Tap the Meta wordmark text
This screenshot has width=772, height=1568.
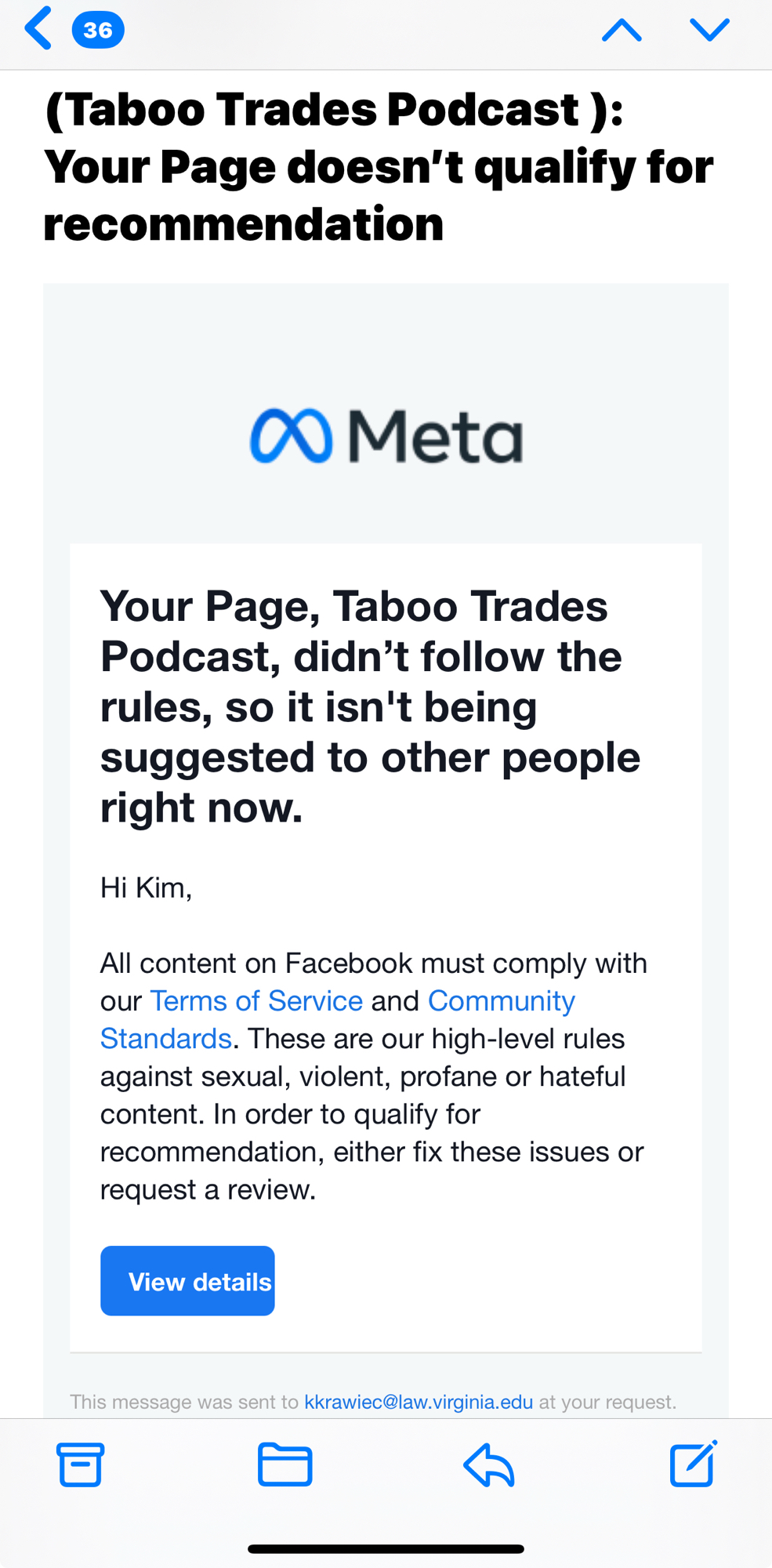coord(435,436)
